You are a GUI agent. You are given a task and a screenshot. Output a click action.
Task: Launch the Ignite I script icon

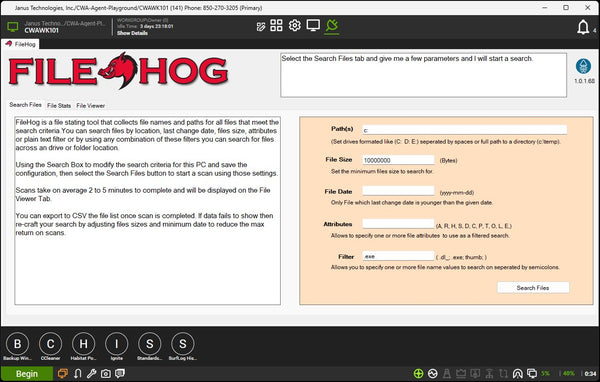(117, 344)
